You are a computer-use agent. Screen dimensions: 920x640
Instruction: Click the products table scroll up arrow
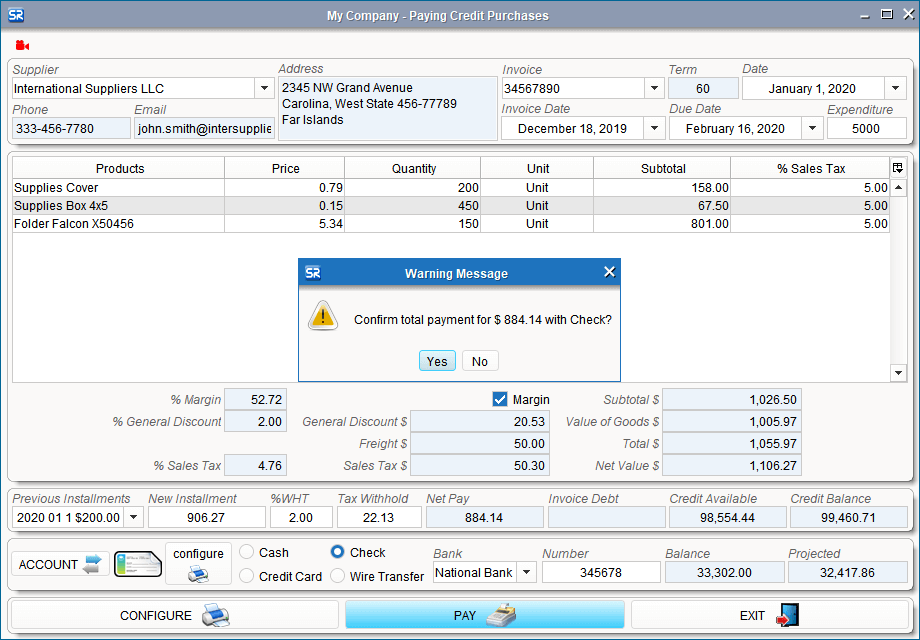pos(898,188)
